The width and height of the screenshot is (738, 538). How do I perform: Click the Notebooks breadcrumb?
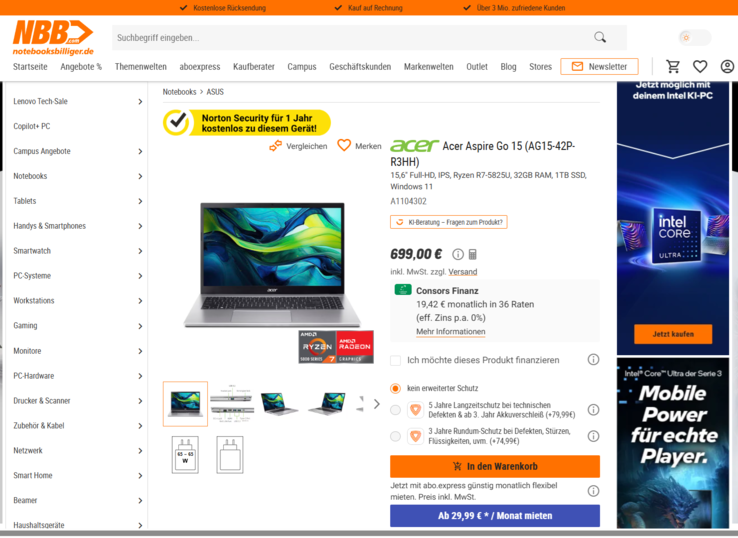[179, 92]
